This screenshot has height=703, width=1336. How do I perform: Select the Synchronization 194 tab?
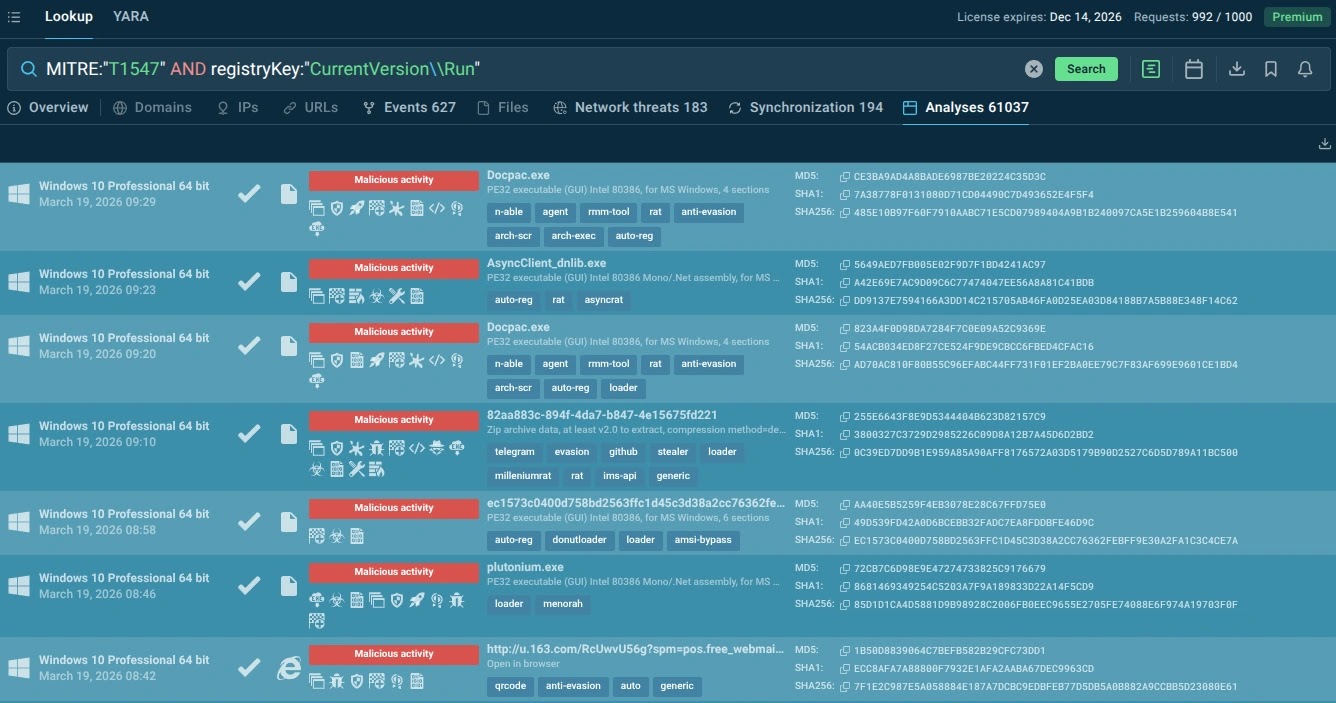(x=805, y=108)
